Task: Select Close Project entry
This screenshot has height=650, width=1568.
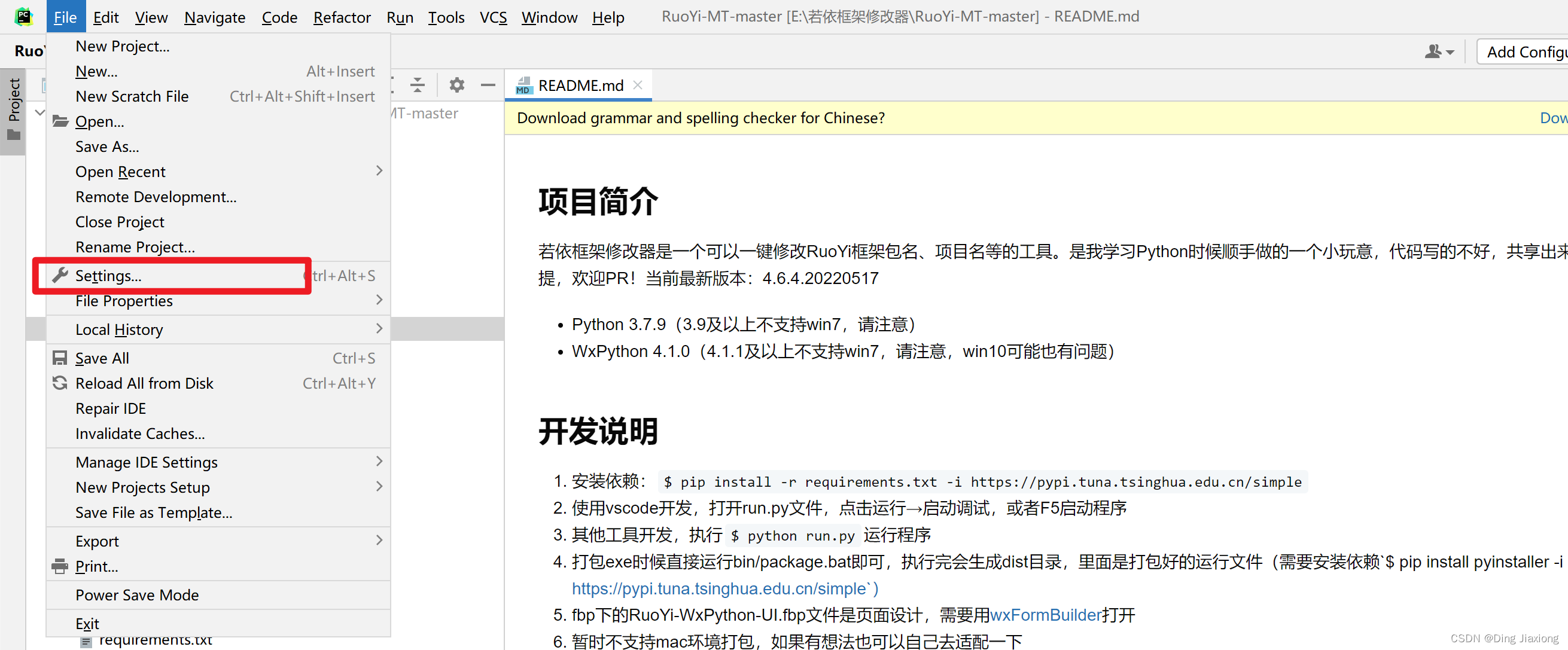Action: pyautogui.click(x=218, y=221)
